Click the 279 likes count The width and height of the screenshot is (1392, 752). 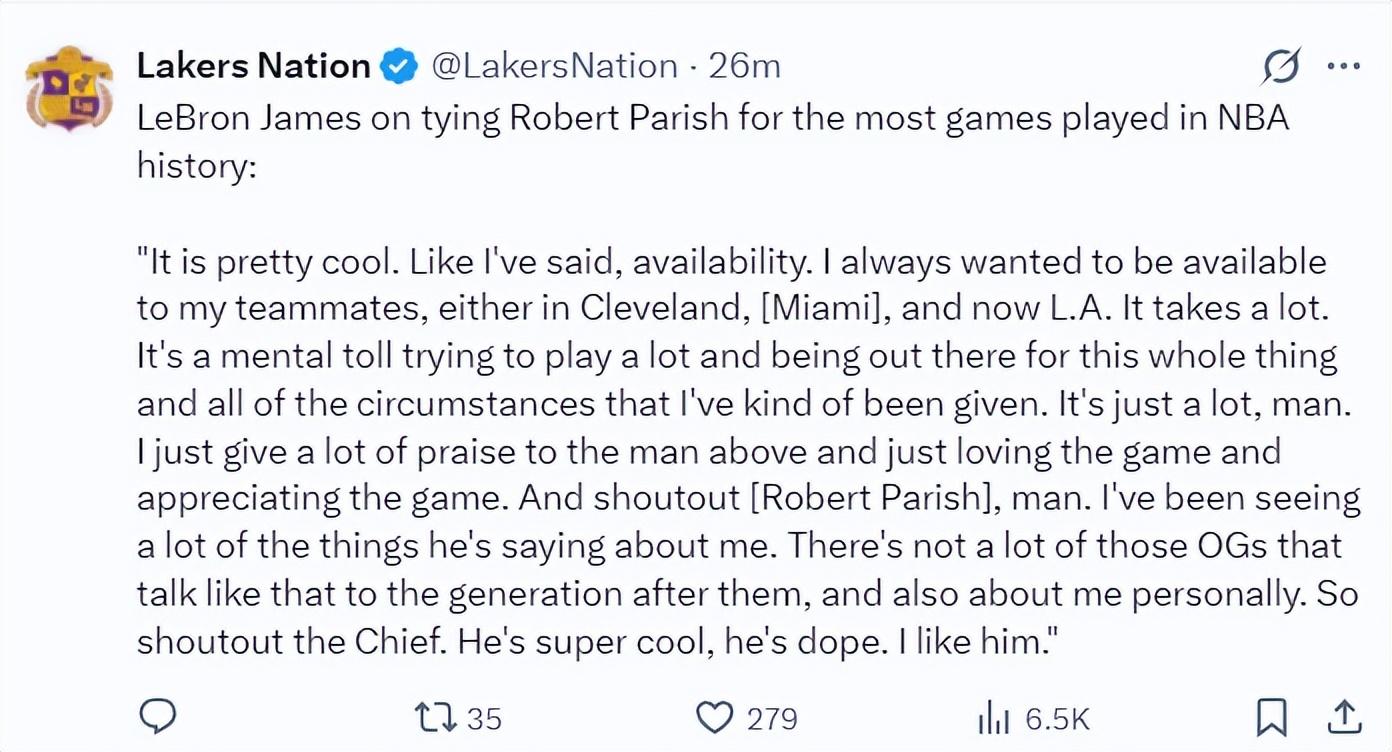click(772, 718)
